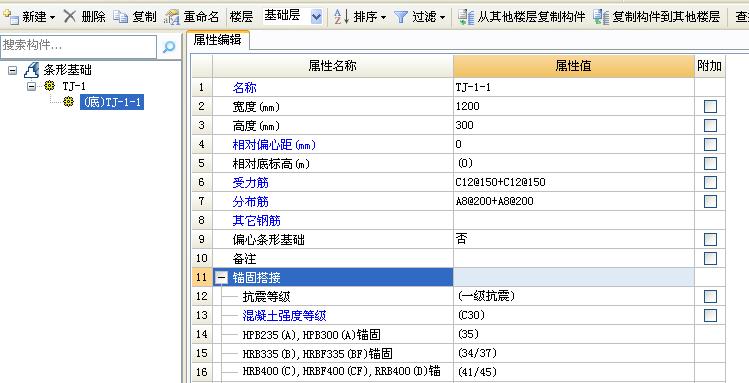749x383 pixels.
Task: Click 复制构件到其他楼层 button text
Action: pyautogui.click(x=666, y=17)
